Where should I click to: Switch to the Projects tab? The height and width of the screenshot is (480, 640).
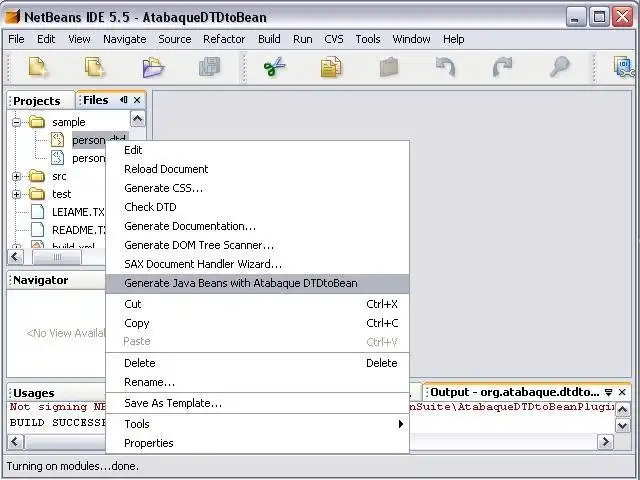37,101
